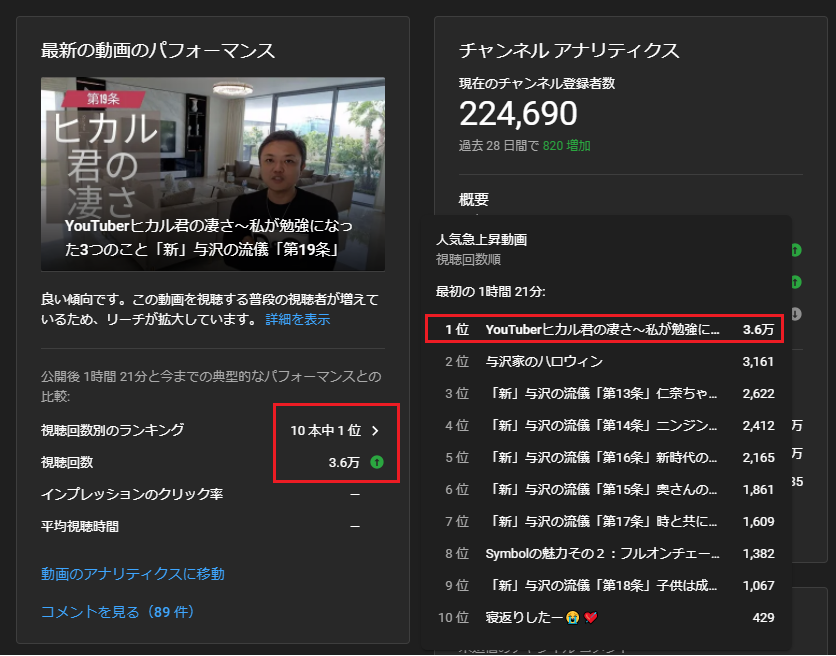Select the 9位 第18条 子供は成 row

pyautogui.click(x=604, y=586)
